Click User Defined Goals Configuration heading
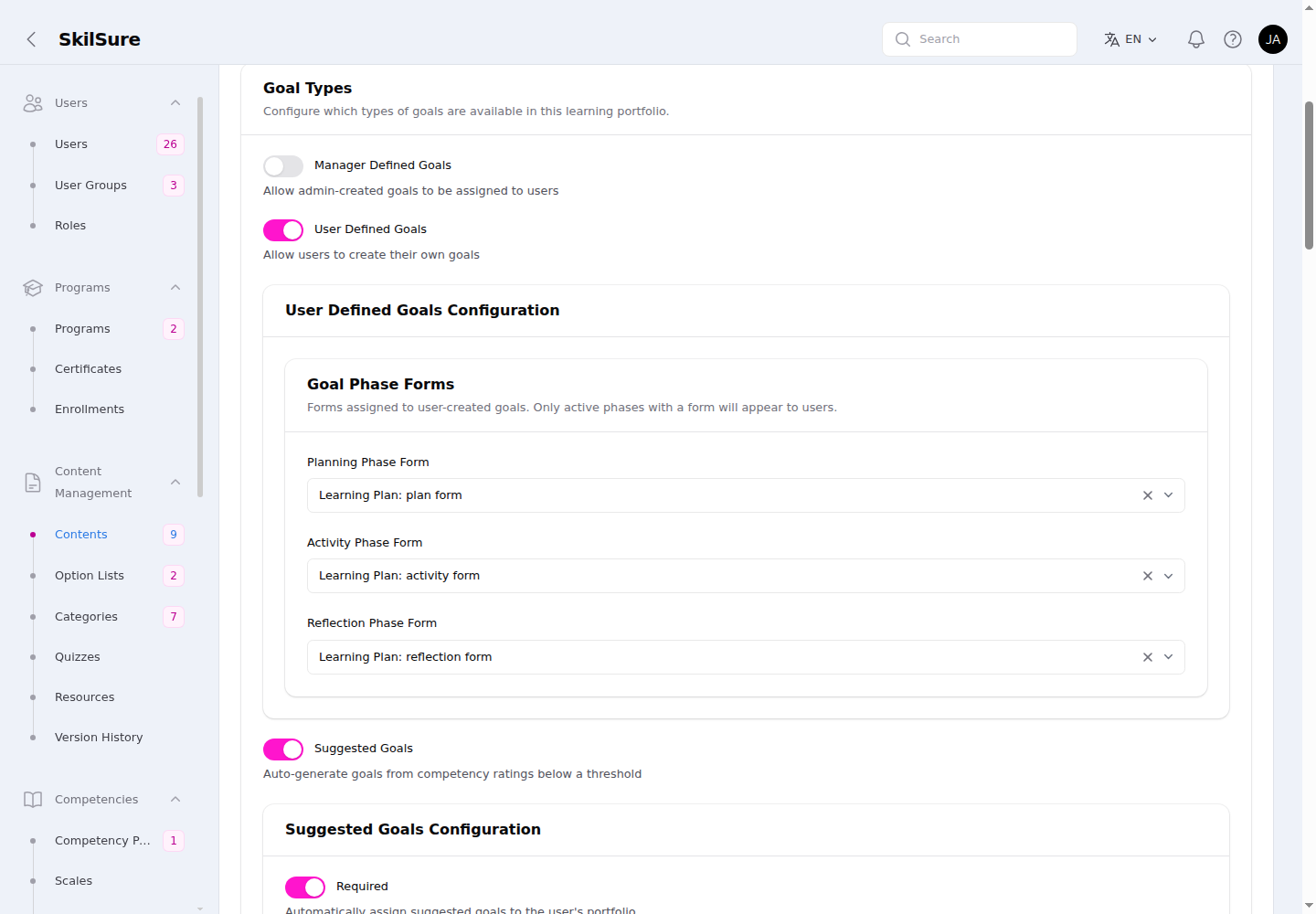 pos(422,311)
